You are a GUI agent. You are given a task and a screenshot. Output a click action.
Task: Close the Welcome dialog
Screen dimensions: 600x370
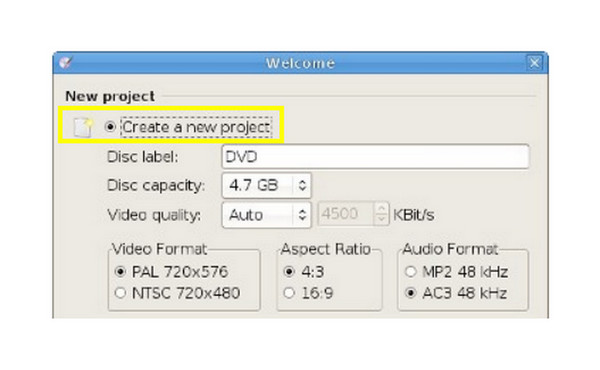(534, 62)
